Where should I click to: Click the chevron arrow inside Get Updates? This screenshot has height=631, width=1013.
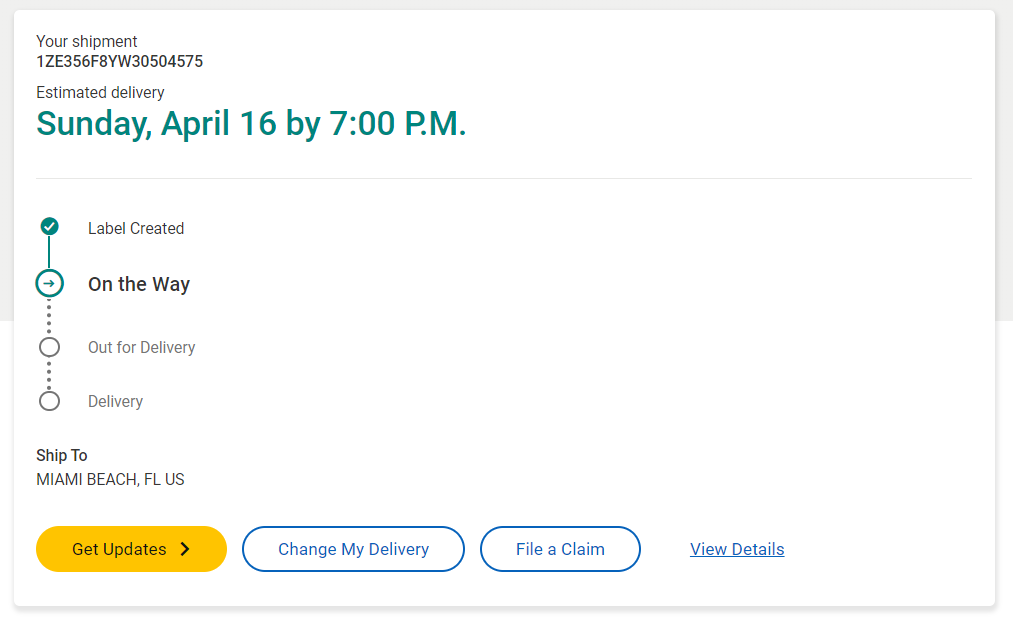coord(185,549)
